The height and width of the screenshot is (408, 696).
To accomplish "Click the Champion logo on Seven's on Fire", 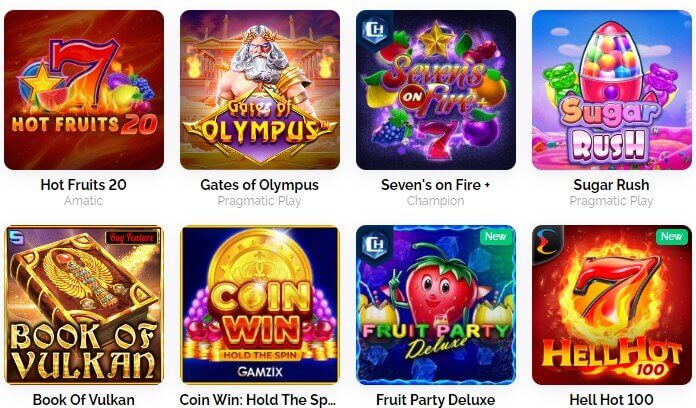I will pos(375,30).
